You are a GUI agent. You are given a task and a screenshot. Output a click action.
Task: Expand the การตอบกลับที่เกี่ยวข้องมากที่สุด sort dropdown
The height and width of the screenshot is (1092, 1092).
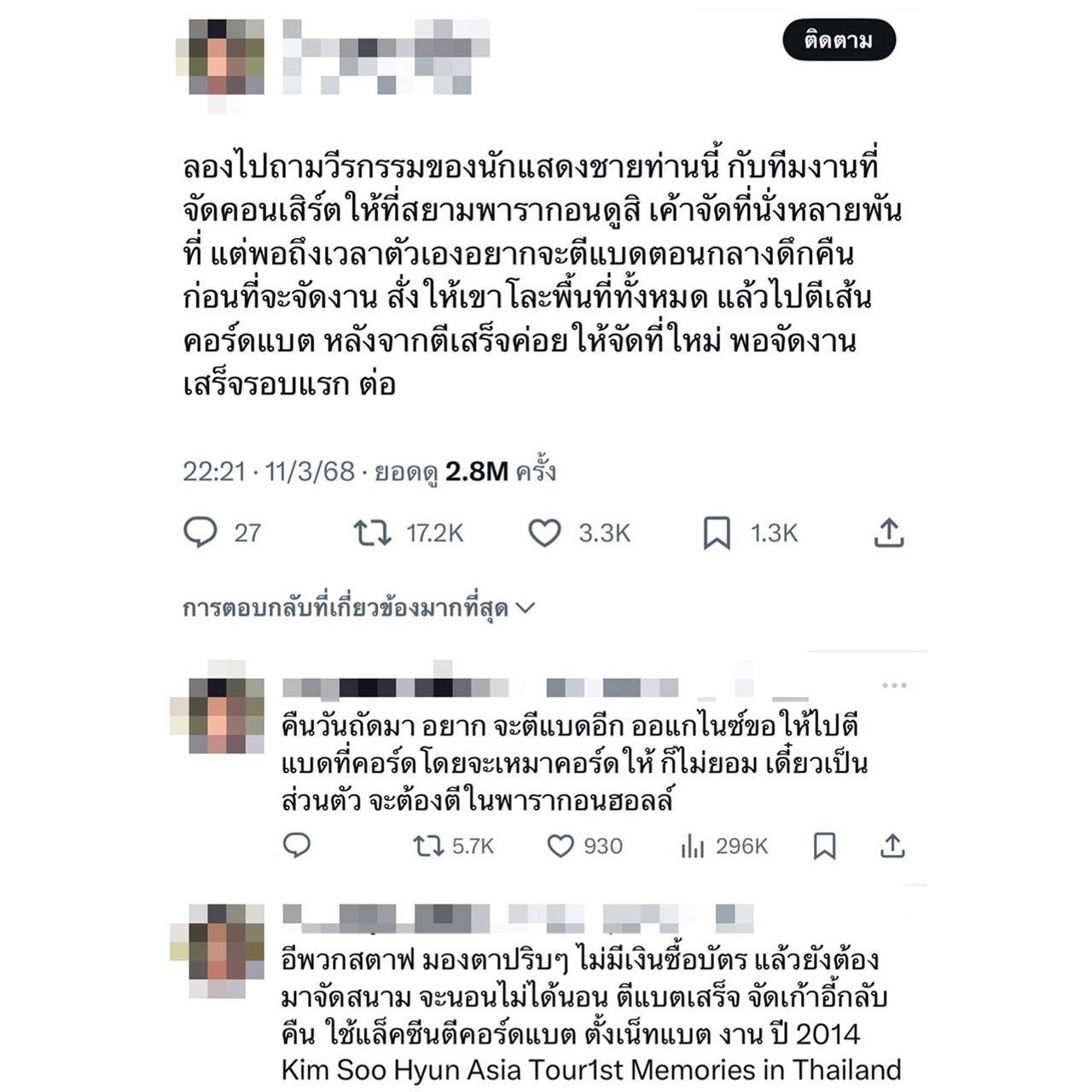point(358,608)
